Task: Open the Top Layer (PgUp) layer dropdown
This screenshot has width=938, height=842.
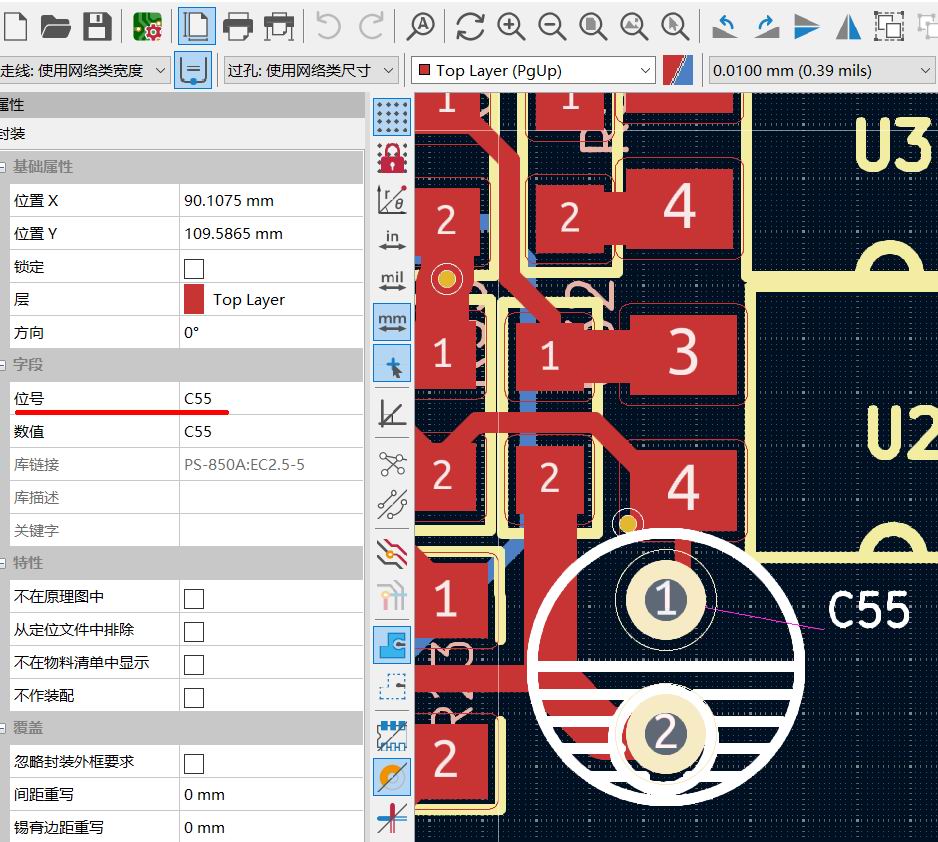Action: [533, 70]
